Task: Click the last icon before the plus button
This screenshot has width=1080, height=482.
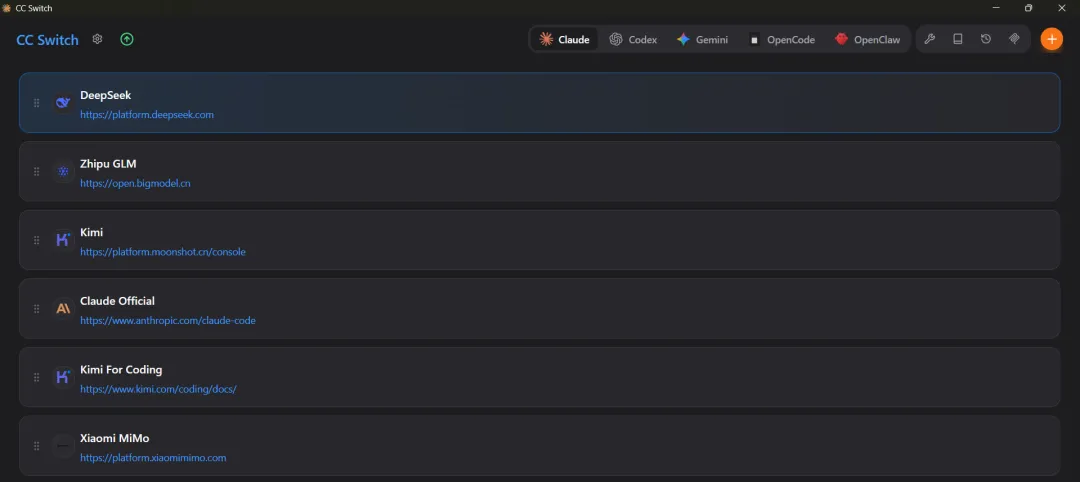Action: [1014, 39]
